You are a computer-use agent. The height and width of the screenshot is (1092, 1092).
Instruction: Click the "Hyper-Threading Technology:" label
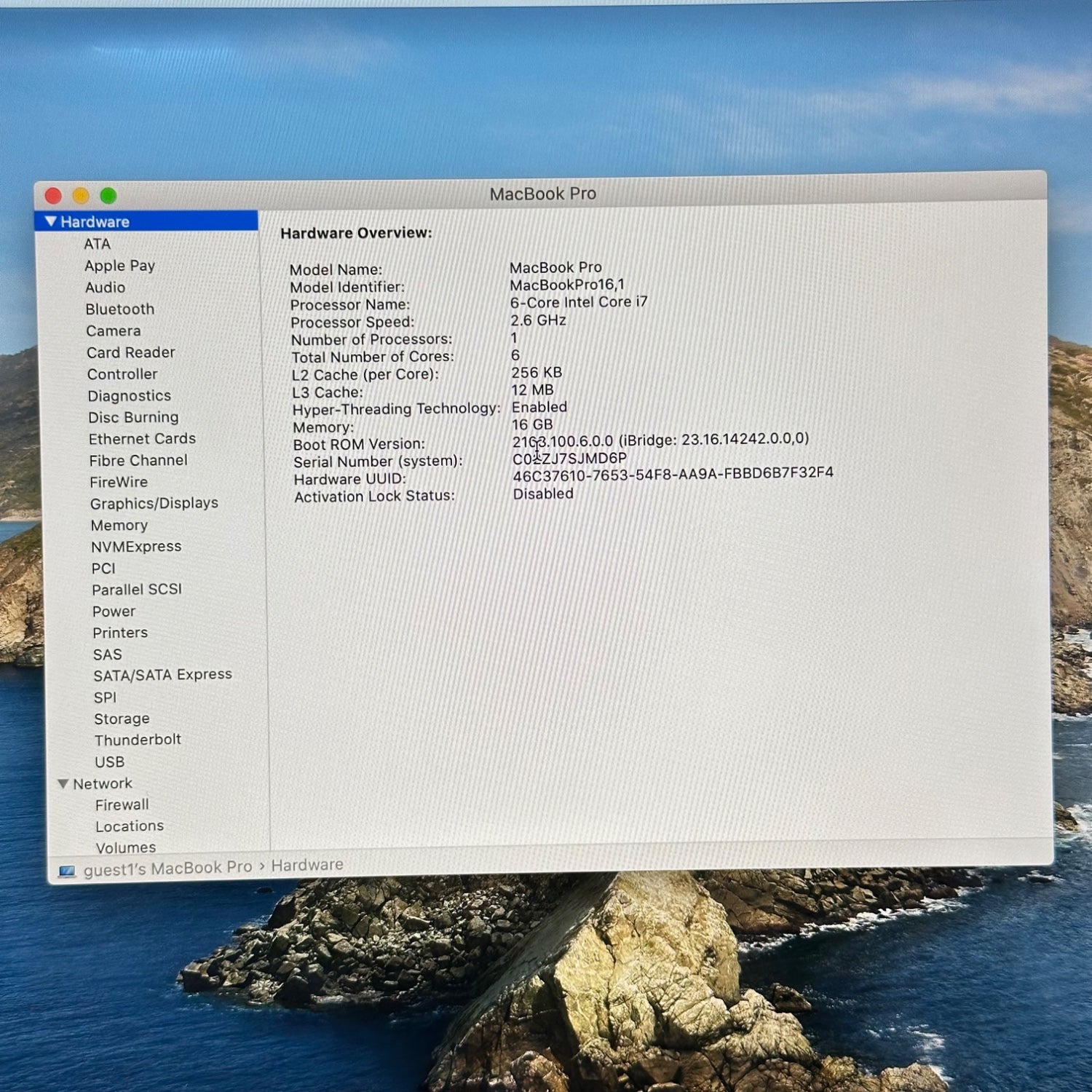coord(396,409)
